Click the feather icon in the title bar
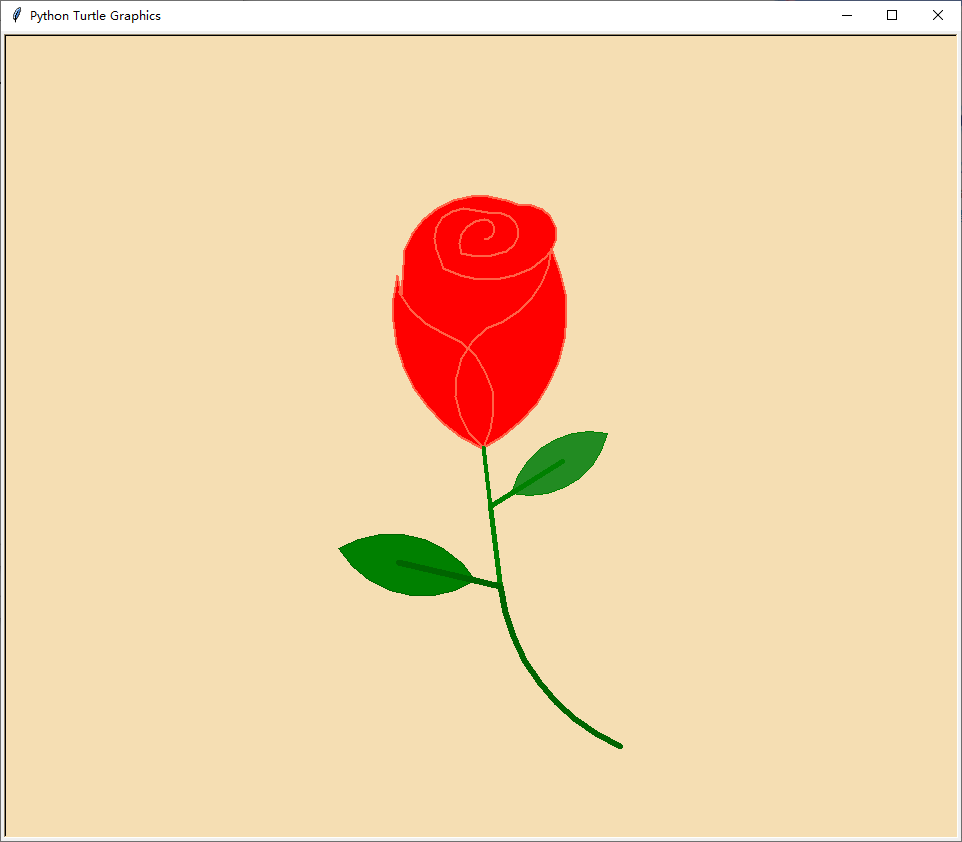This screenshot has width=962, height=842. (x=17, y=15)
